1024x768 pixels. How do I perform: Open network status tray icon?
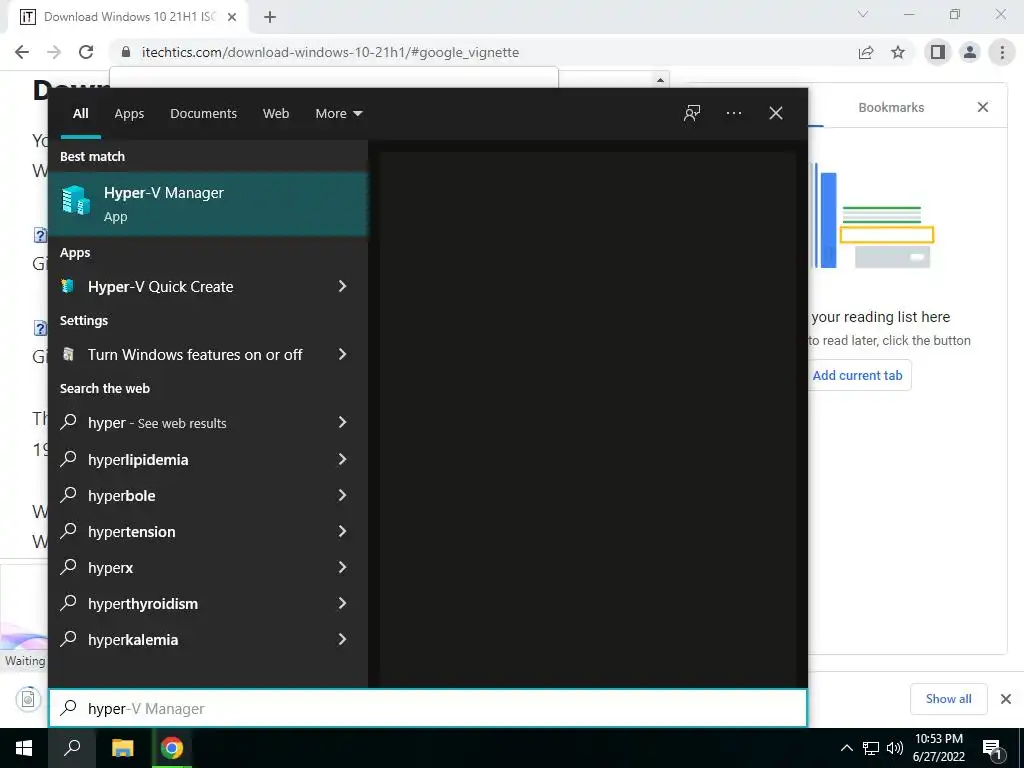coord(871,748)
